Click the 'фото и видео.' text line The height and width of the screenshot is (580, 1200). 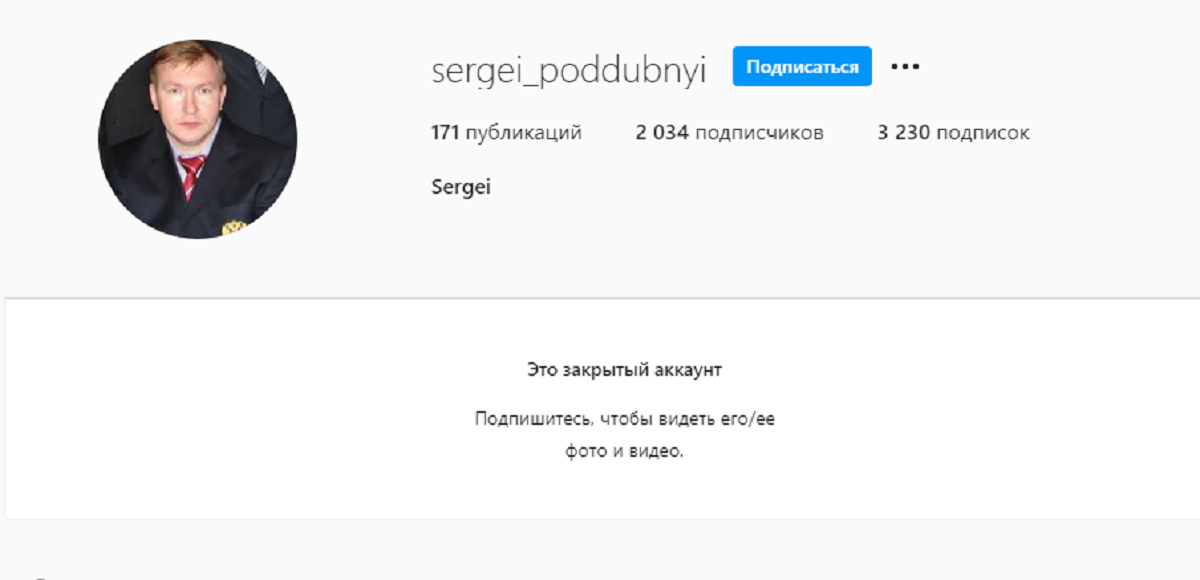point(624,451)
